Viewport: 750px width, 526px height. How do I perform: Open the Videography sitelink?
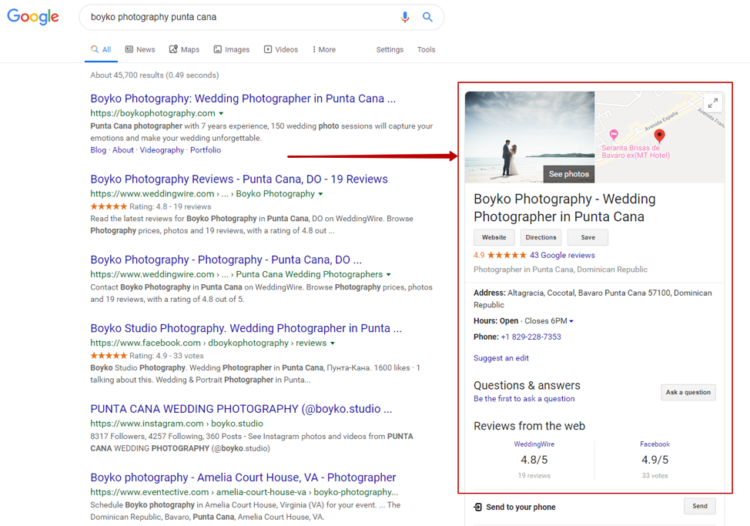[162, 150]
